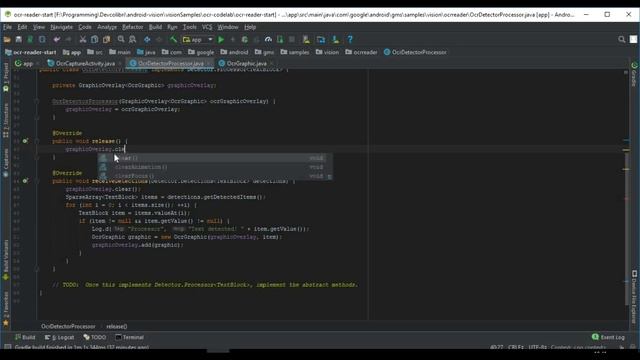Screen dimensions: 640x360
Task: Open the Structure side panel tab
Action: pos(6,120)
